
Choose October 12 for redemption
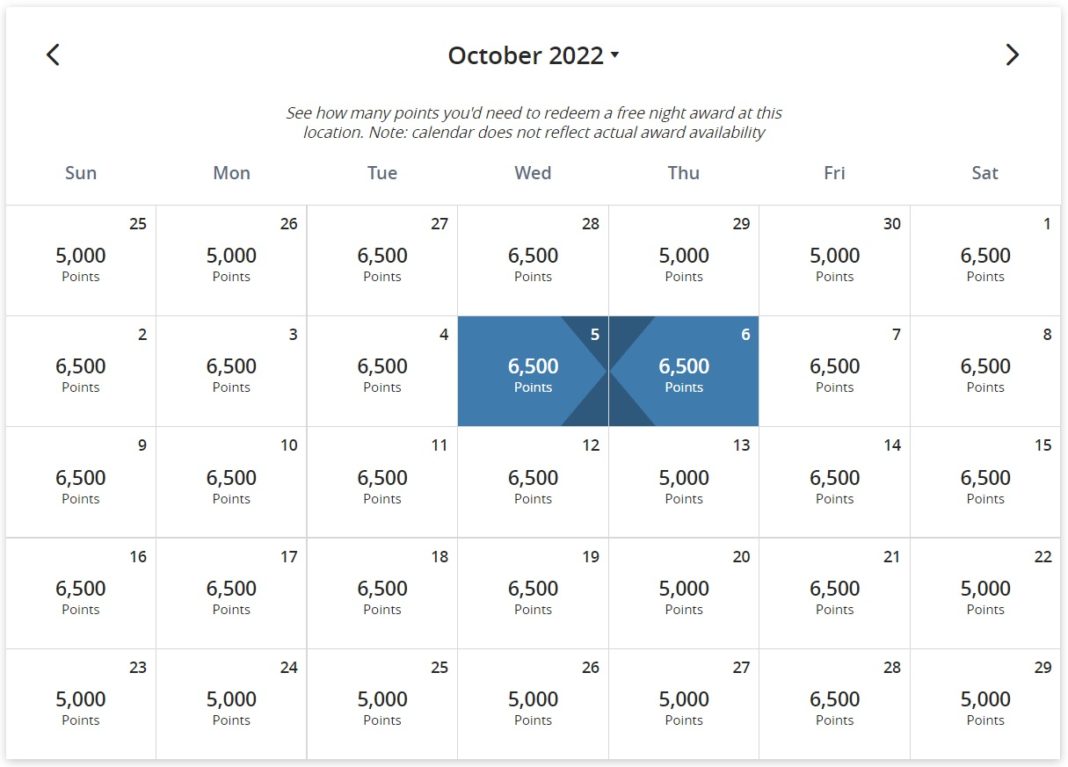(533, 481)
